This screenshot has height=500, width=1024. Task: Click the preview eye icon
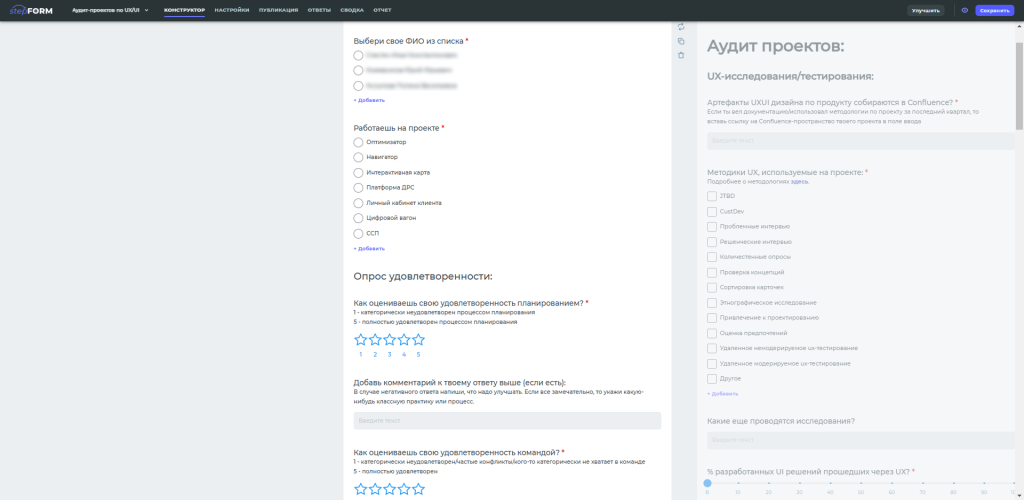click(964, 10)
